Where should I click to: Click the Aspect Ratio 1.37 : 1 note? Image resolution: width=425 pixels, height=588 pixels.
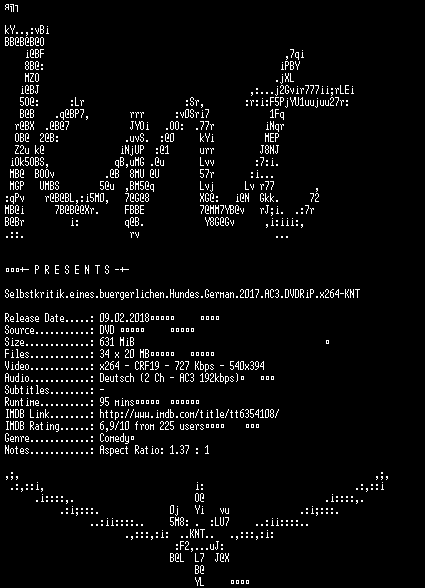(x=154, y=450)
